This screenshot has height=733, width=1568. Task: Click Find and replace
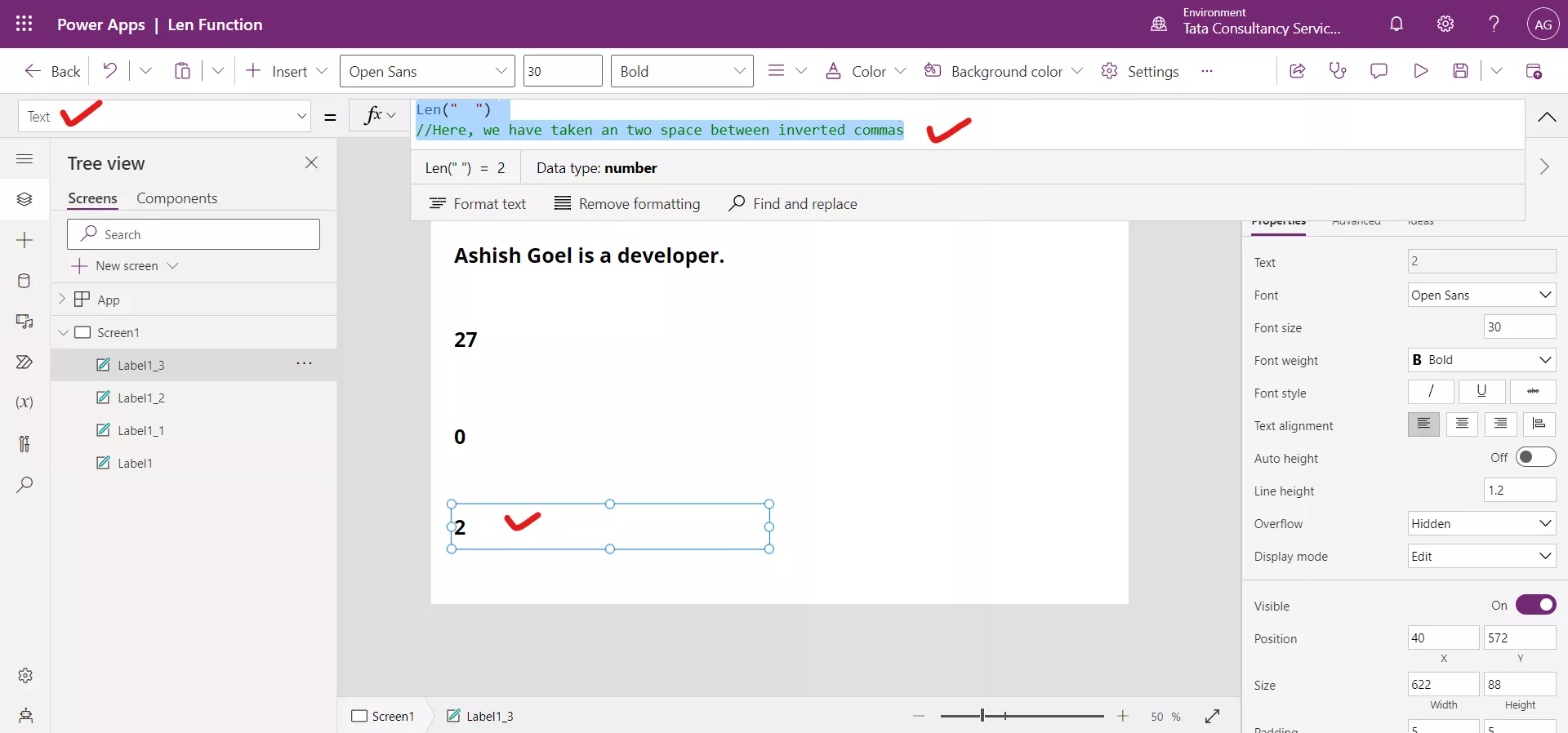click(x=792, y=203)
